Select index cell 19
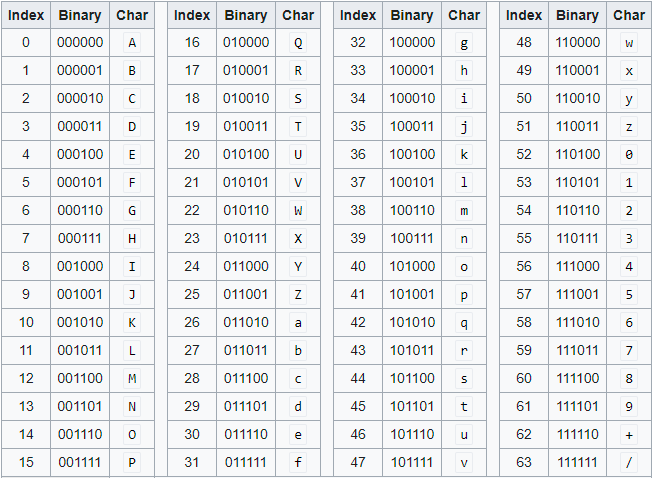This screenshot has height=478, width=653. pyautogui.click(x=192, y=126)
